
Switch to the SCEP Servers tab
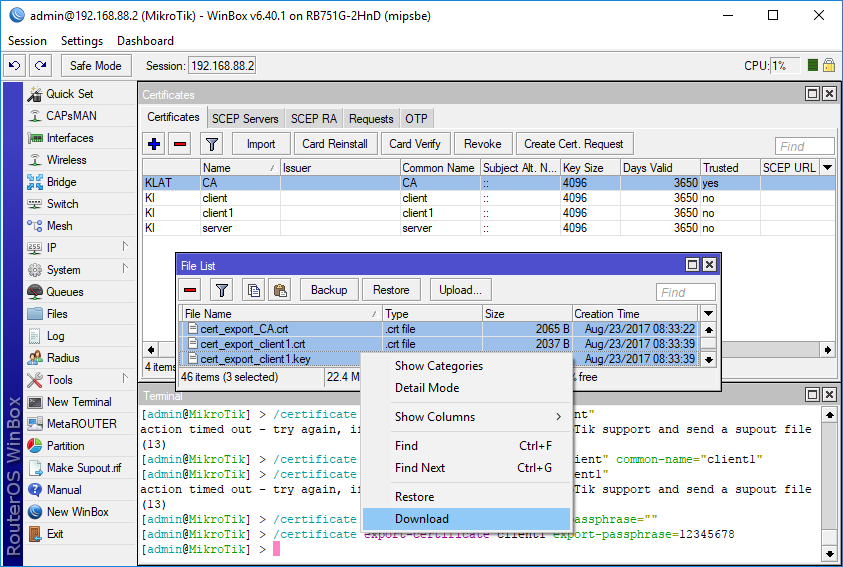(246, 118)
